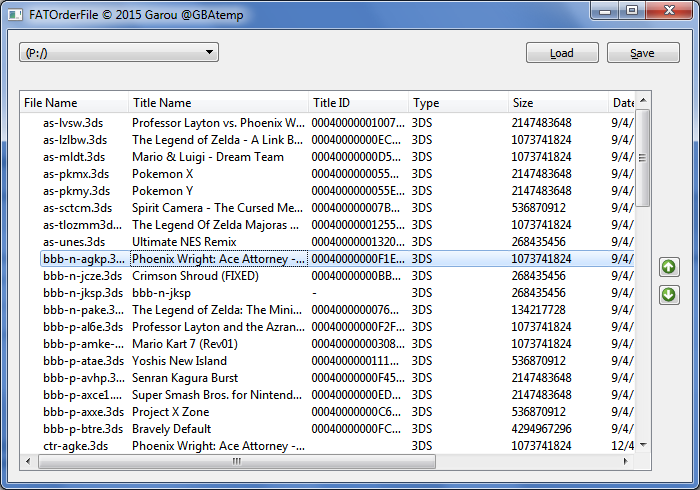The height and width of the screenshot is (490, 700).
Task: Click the scroll-up arrow of the list
Action: point(643,100)
